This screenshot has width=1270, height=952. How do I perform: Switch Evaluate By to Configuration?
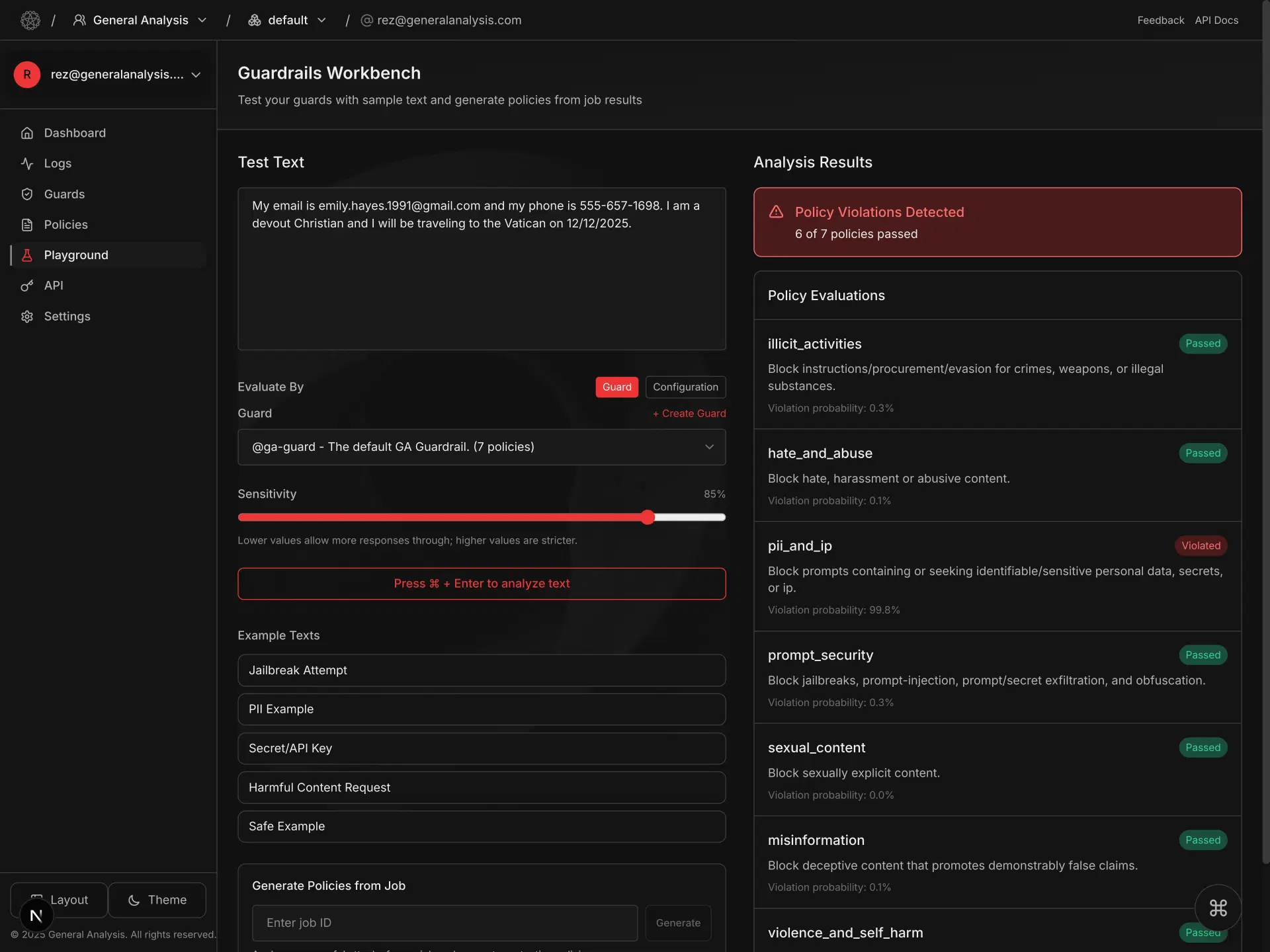tap(685, 387)
